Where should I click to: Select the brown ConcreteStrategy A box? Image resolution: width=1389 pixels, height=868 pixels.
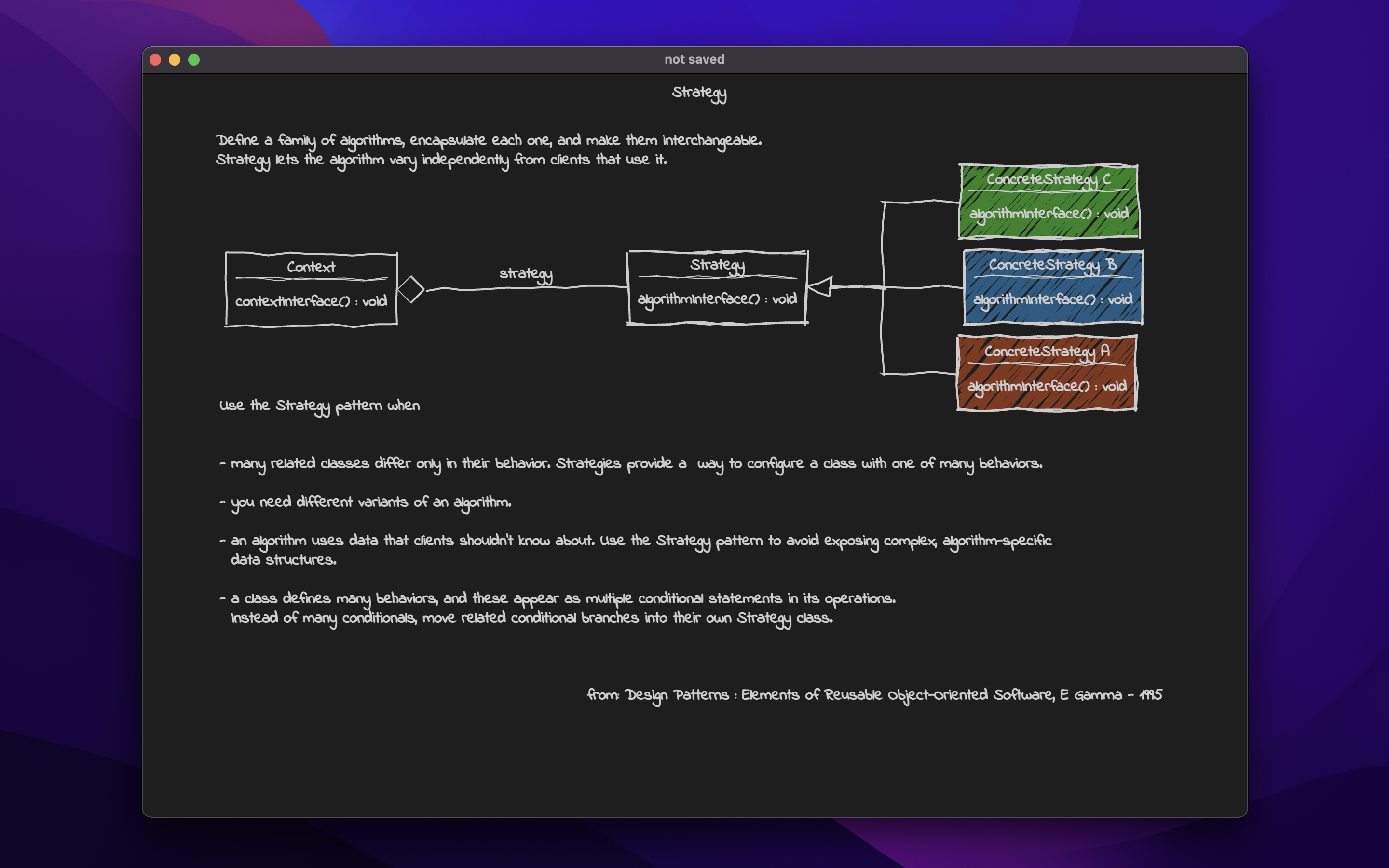point(1047,373)
